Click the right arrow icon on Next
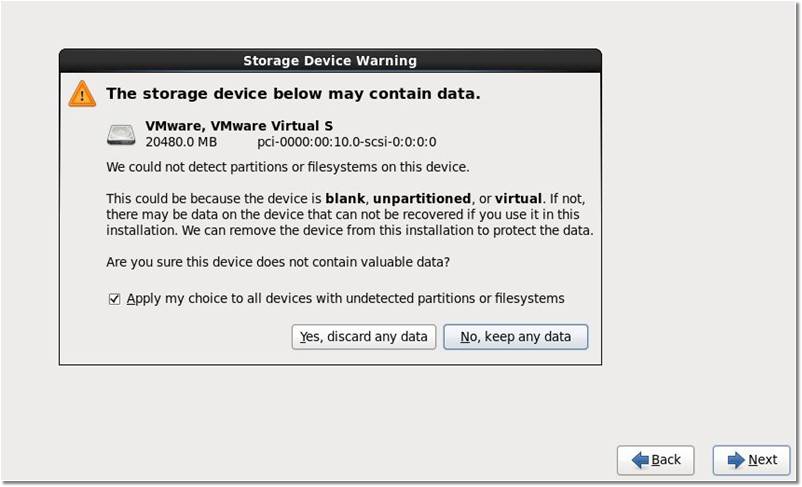The image size is (802, 487). point(734,460)
